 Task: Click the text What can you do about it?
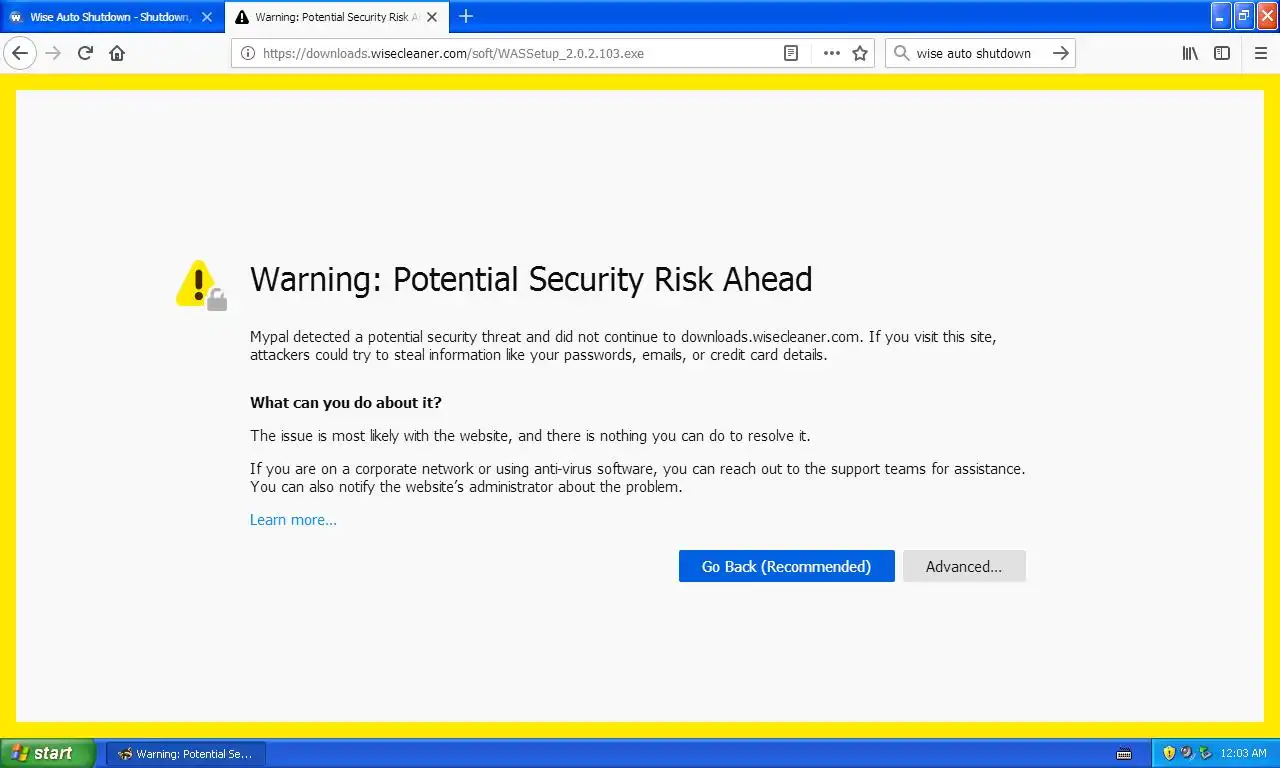(346, 403)
